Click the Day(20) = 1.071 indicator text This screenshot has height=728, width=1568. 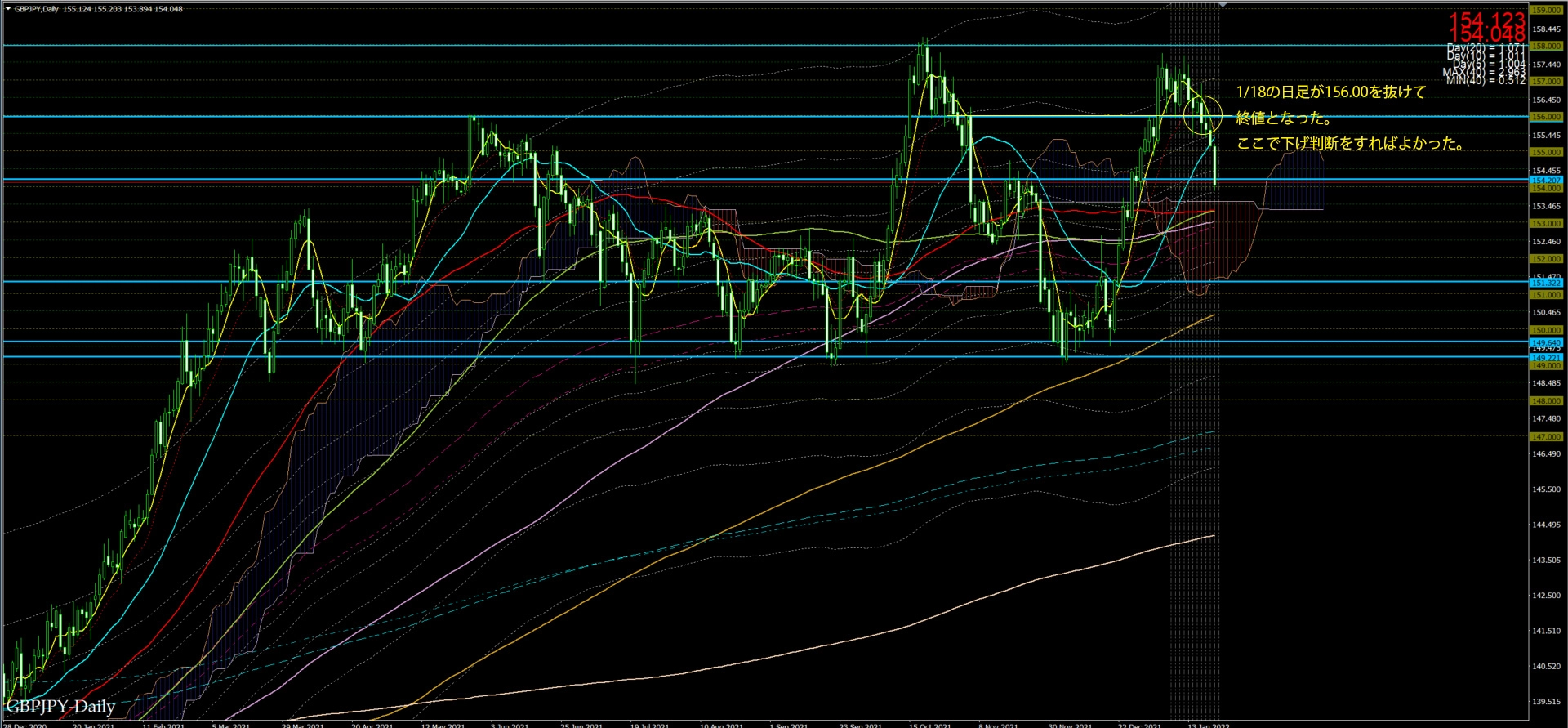coord(1486,48)
